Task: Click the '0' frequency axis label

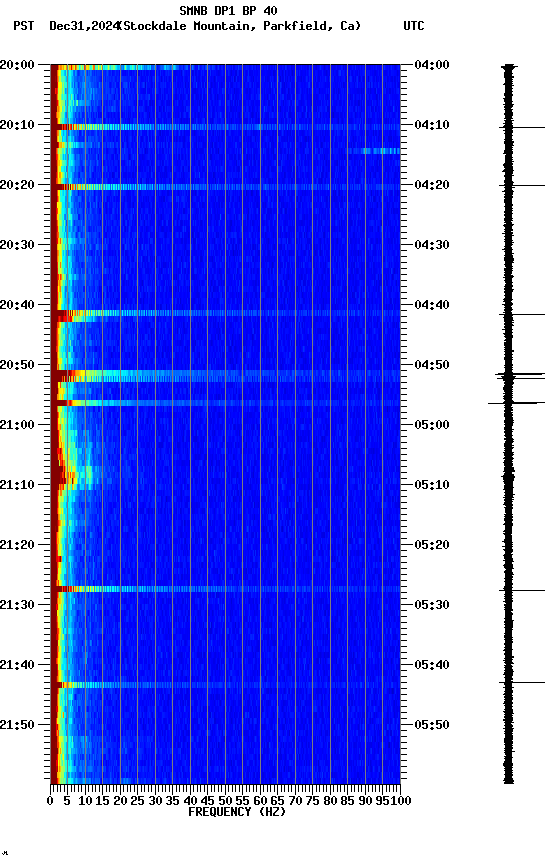Action: (51, 801)
